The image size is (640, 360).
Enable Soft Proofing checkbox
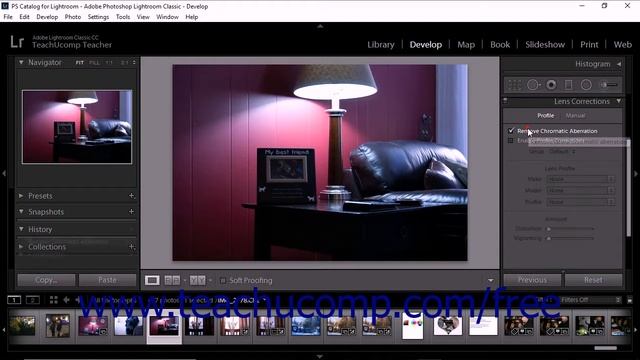click(x=222, y=280)
